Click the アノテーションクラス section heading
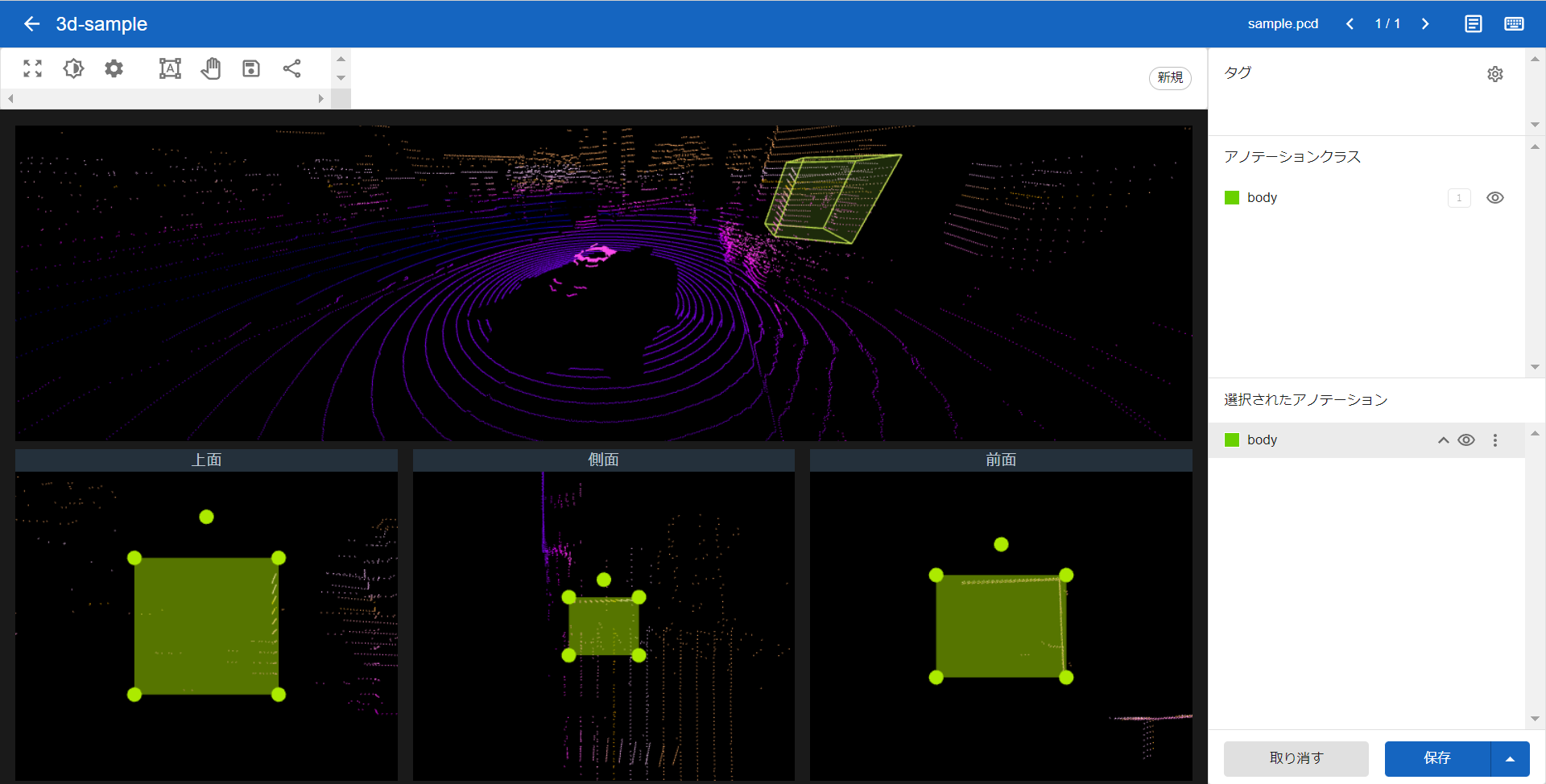 (x=1292, y=157)
